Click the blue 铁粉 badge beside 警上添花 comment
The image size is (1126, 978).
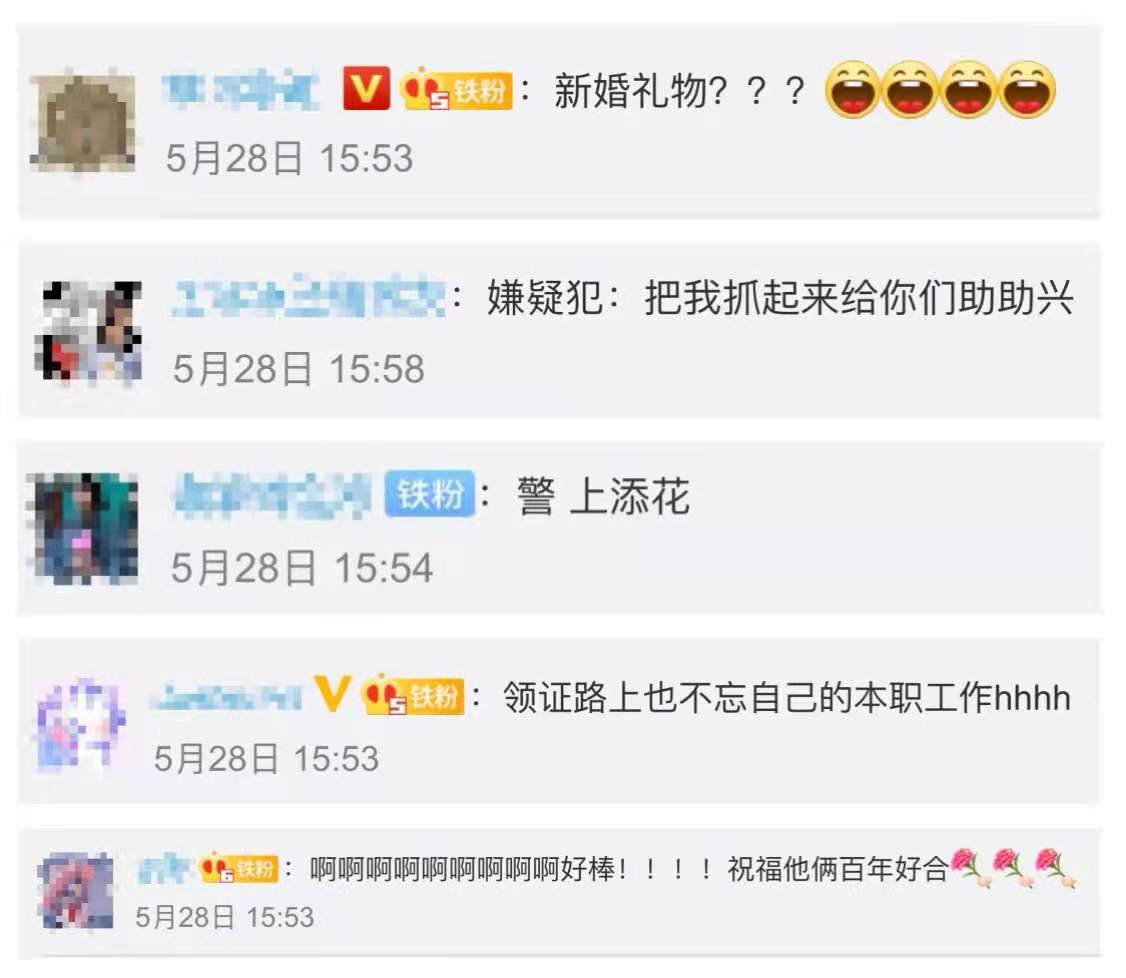pyautogui.click(x=429, y=494)
